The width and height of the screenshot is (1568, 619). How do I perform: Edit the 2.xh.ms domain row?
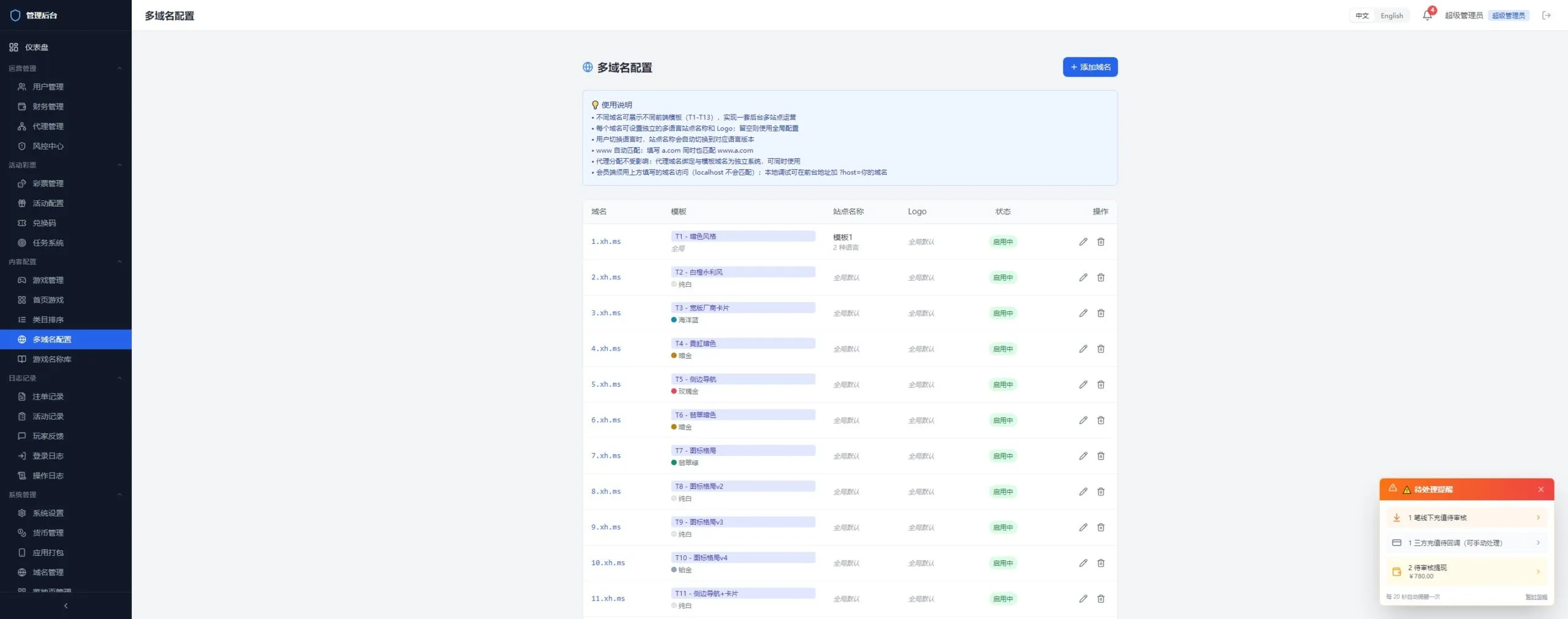[1083, 278]
